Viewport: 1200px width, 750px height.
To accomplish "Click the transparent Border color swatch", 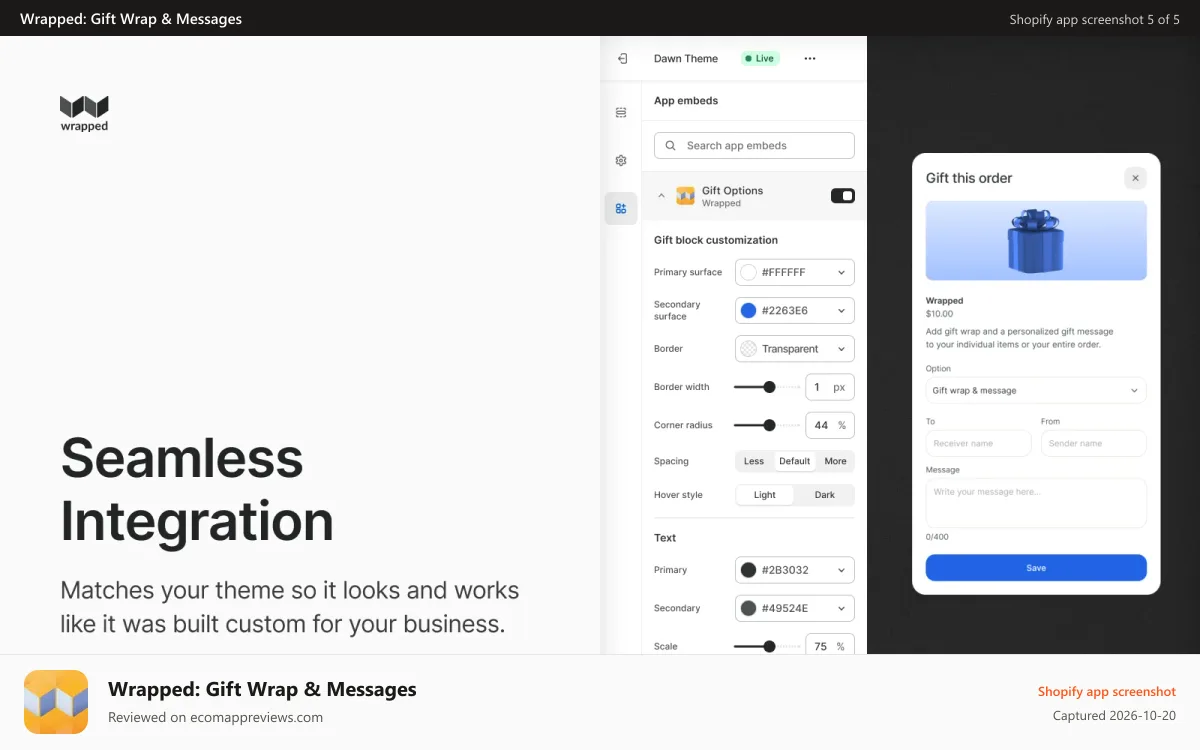I will tap(748, 349).
